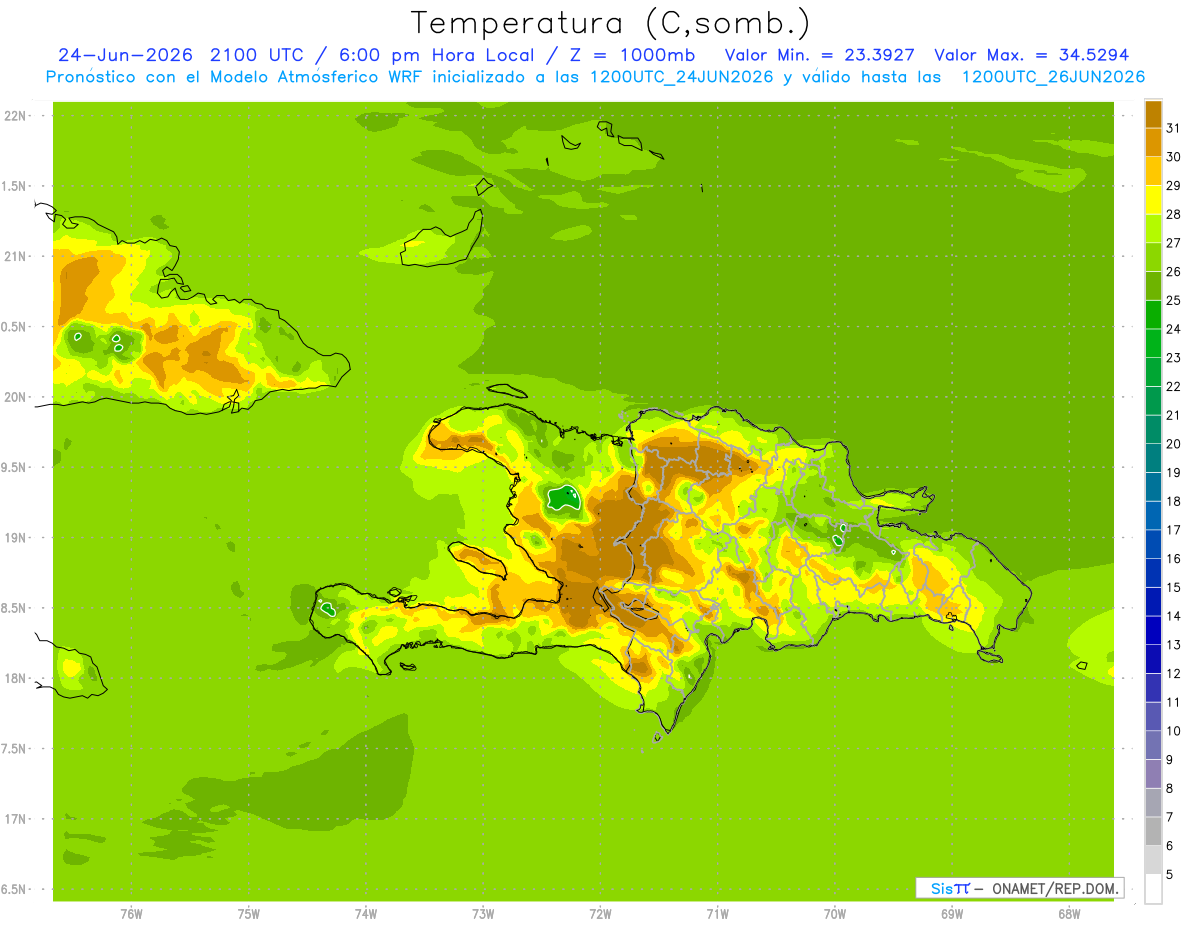Click the "70W" longitude label
The width and height of the screenshot is (1200, 927).
[x=835, y=914]
